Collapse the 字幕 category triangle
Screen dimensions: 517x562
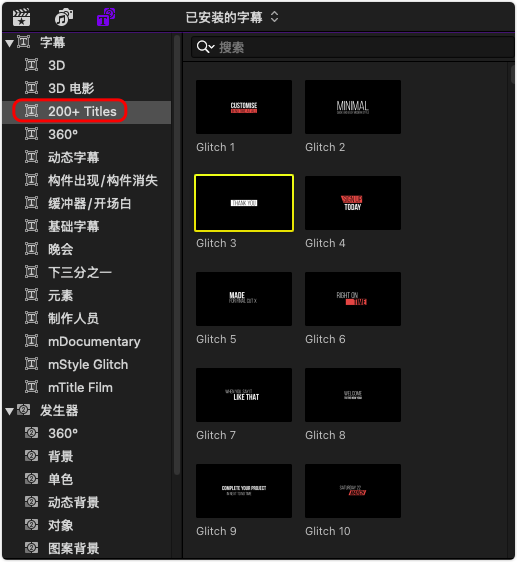(10, 44)
